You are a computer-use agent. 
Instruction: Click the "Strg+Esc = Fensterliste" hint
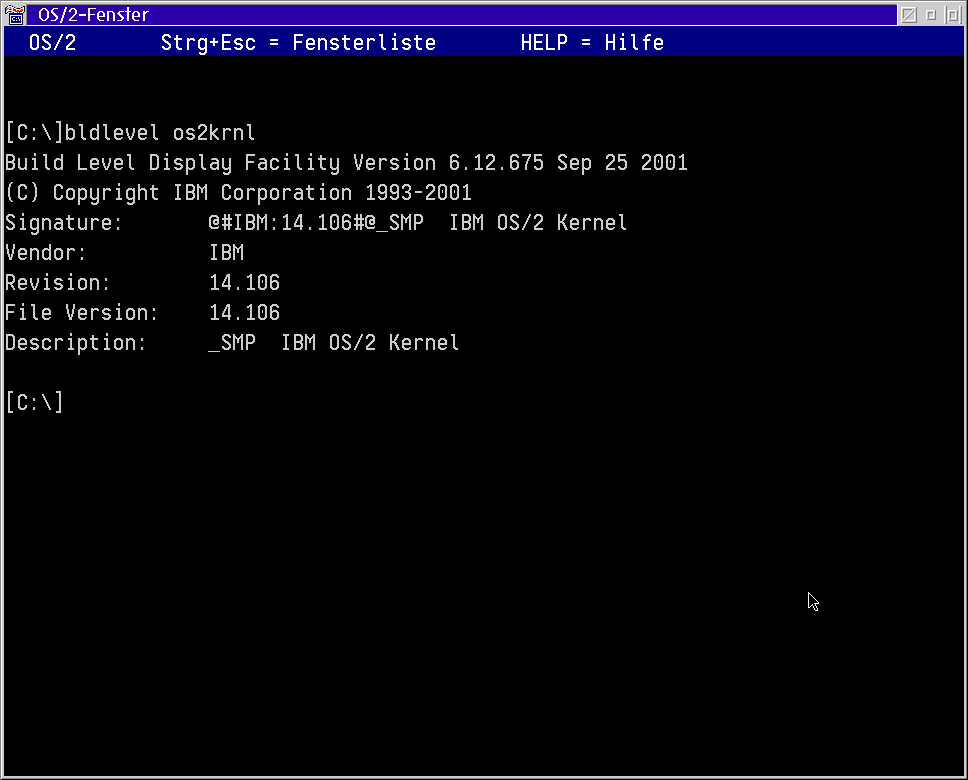click(x=298, y=43)
